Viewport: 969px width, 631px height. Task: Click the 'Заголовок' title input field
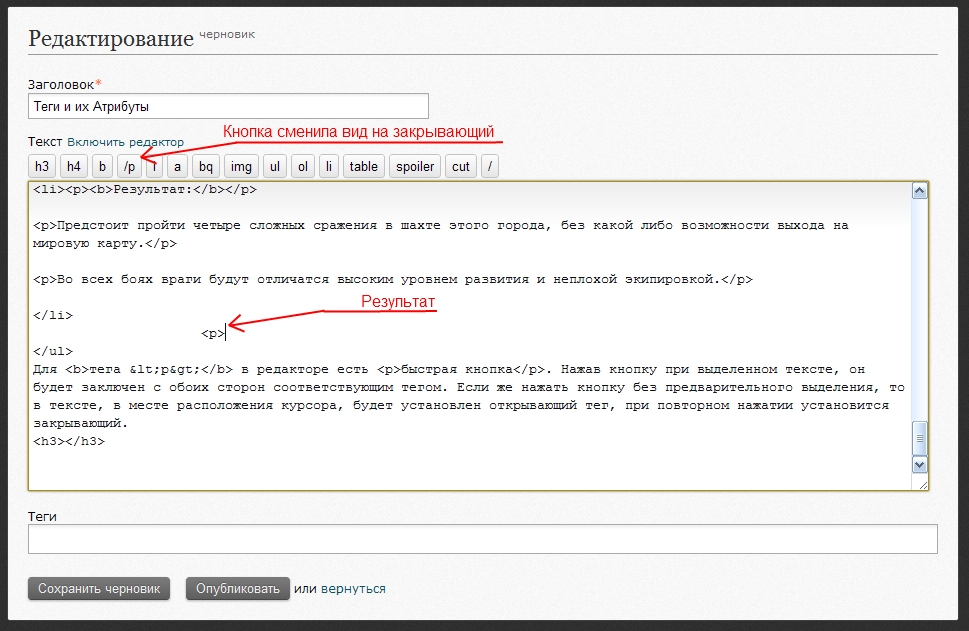pyautogui.click(x=228, y=106)
